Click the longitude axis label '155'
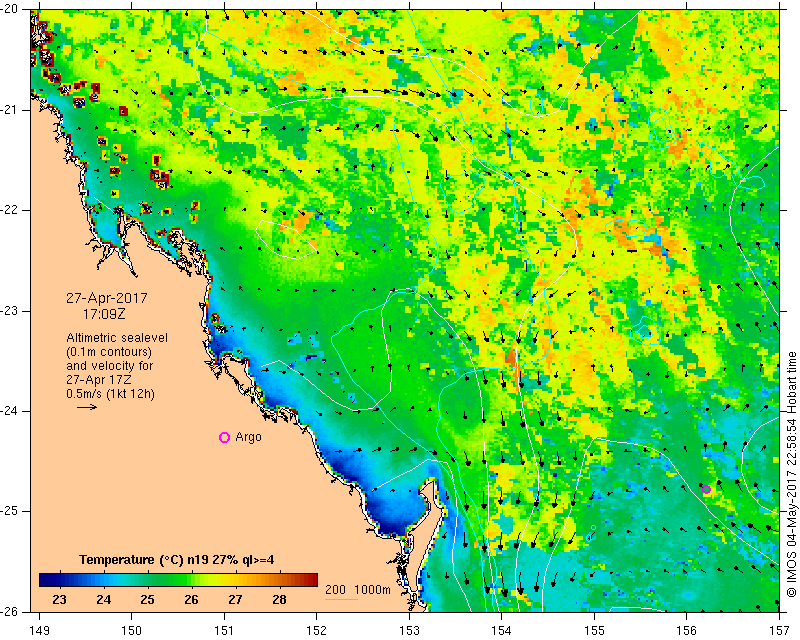Image resolution: width=800 pixels, height=640 pixels. coord(595,631)
